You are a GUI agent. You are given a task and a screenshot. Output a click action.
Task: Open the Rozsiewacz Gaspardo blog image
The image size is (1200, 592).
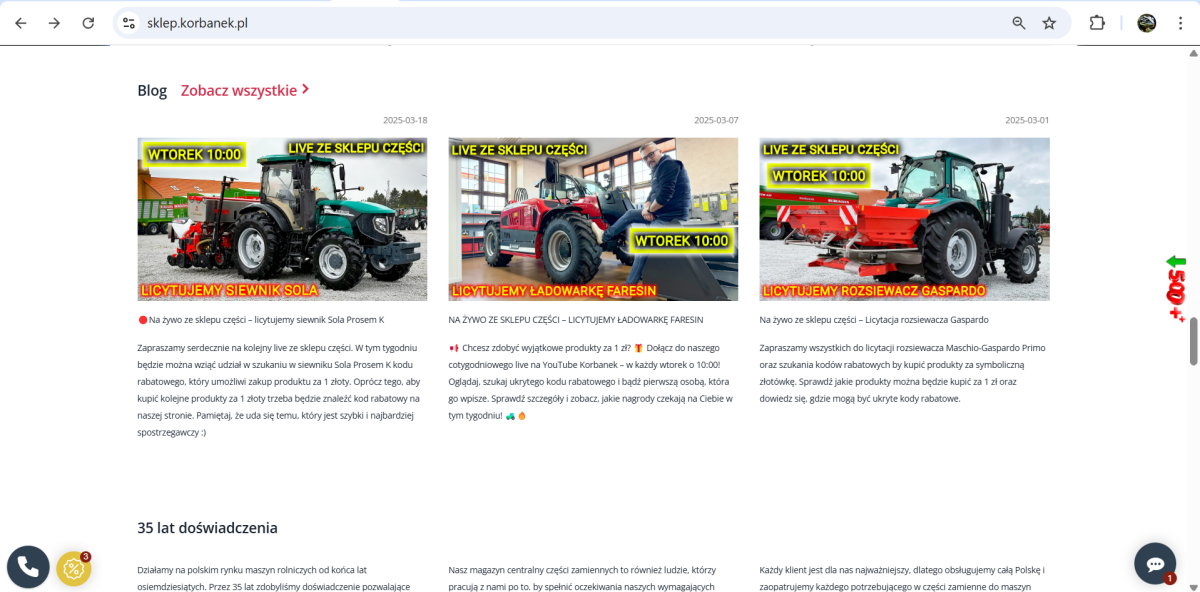tap(905, 219)
